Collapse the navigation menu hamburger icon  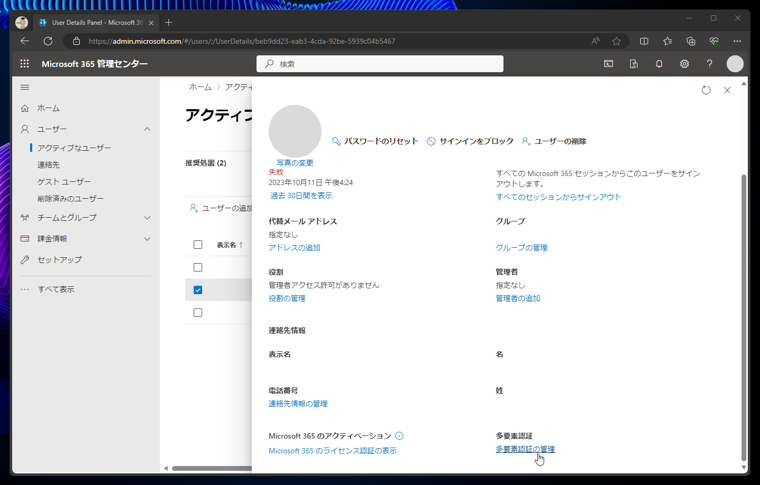(x=25, y=87)
